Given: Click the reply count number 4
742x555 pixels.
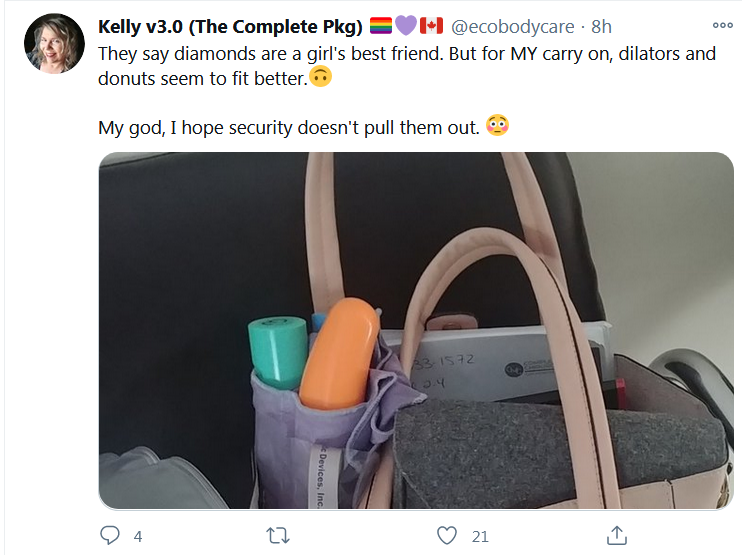Looking at the screenshot, I should [138, 537].
